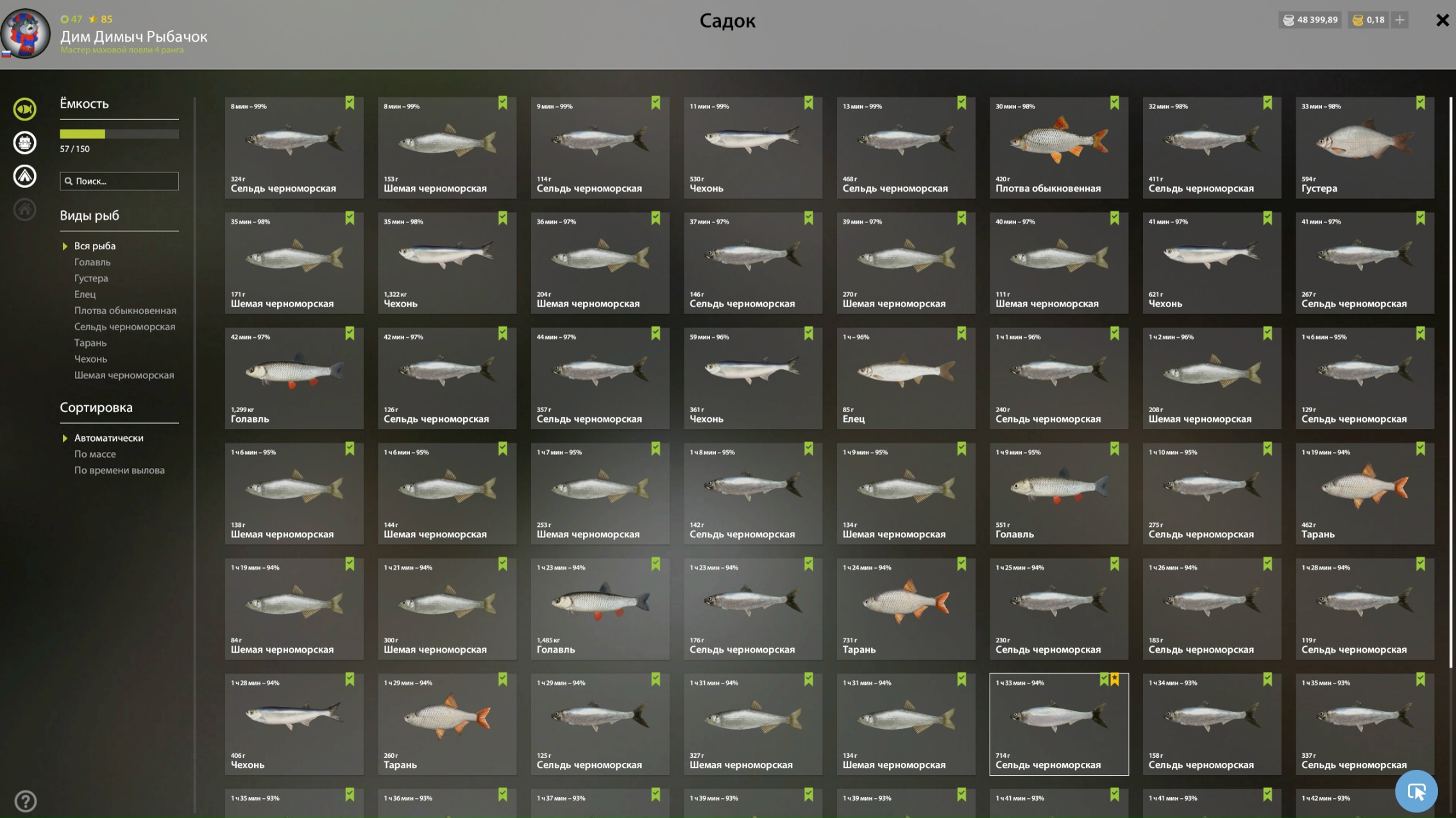Image resolution: width=1456 pixels, height=818 pixels.
Task: Click the capacity progress bar
Action: 119,134
